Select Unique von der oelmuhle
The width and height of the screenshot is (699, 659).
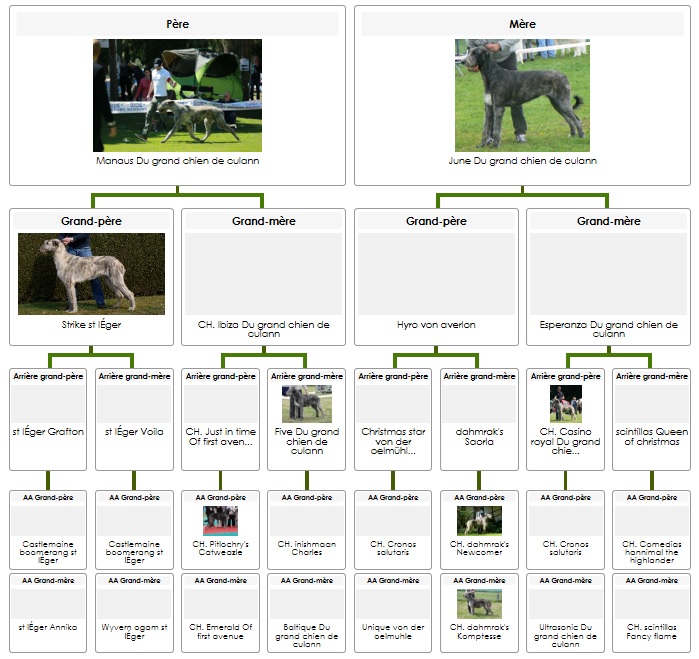pyautogui.click(x=393, y=631)
